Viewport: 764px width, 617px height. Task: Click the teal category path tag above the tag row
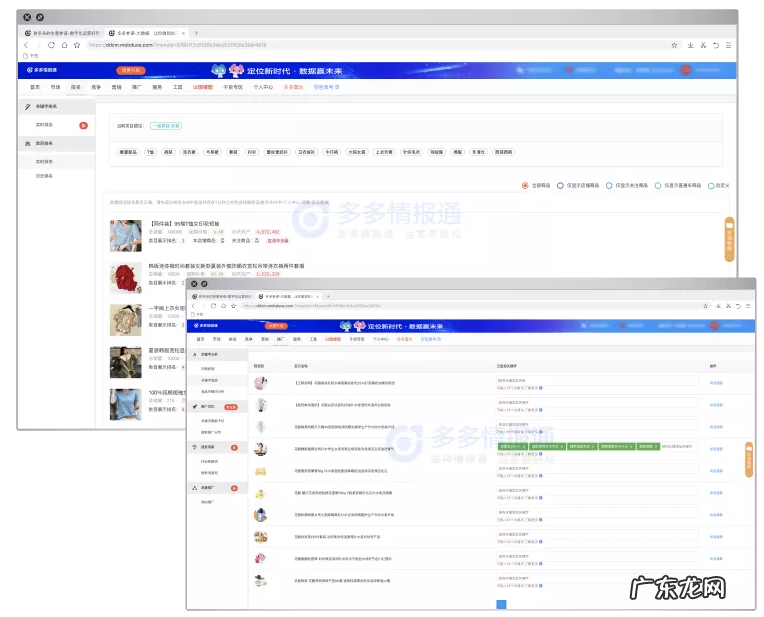[166, 126]
